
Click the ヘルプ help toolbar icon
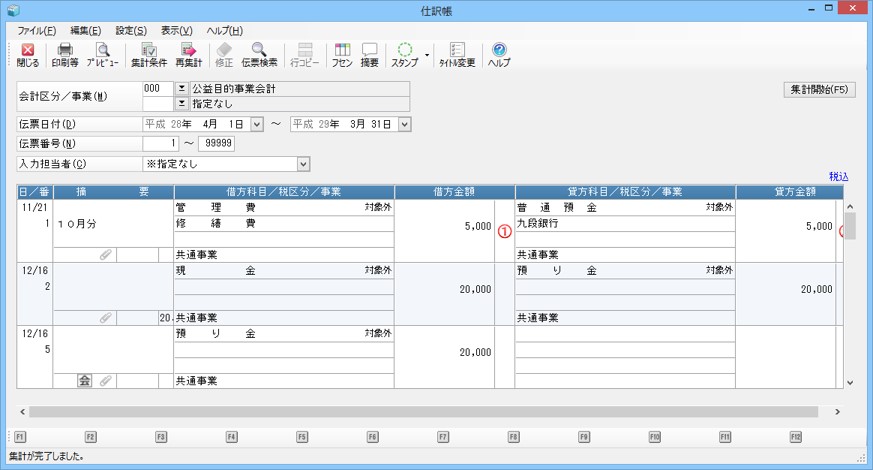pyautogui.click(x=499, y=54)
